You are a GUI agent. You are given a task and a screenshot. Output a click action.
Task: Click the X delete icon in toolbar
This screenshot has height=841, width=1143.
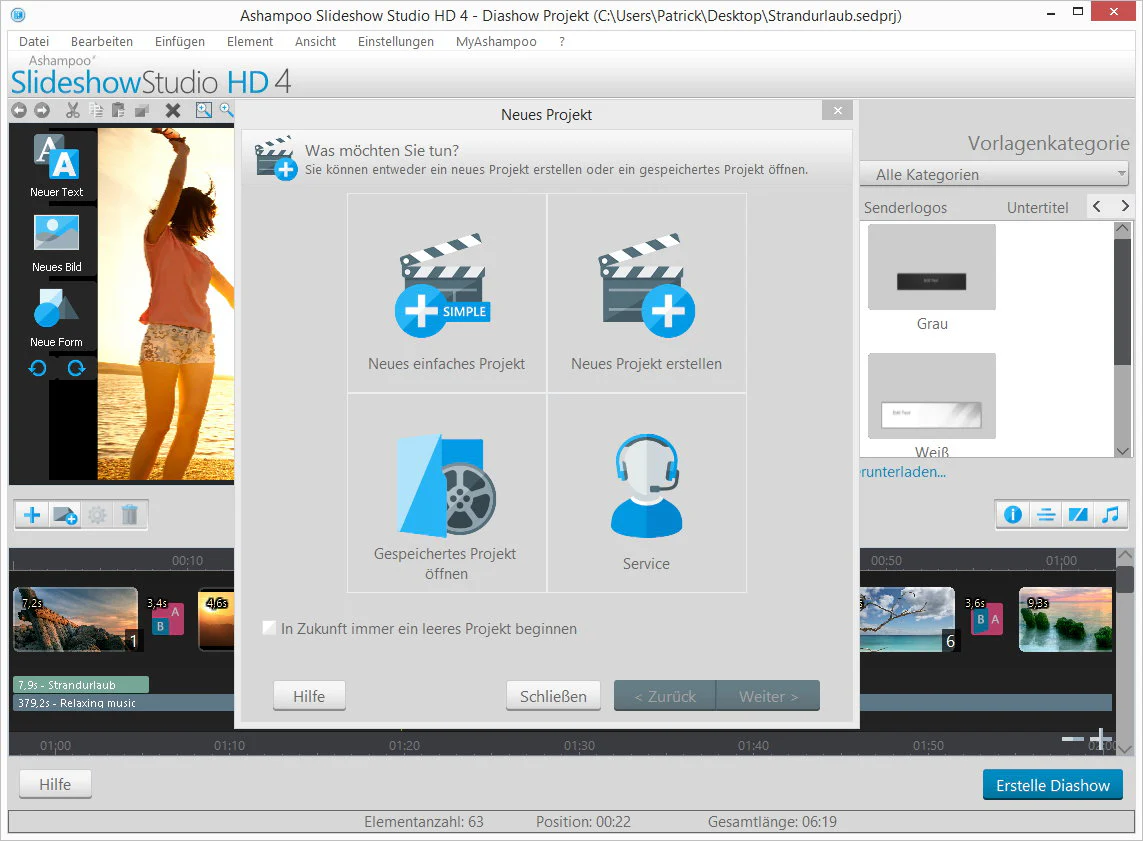(173, 110)
